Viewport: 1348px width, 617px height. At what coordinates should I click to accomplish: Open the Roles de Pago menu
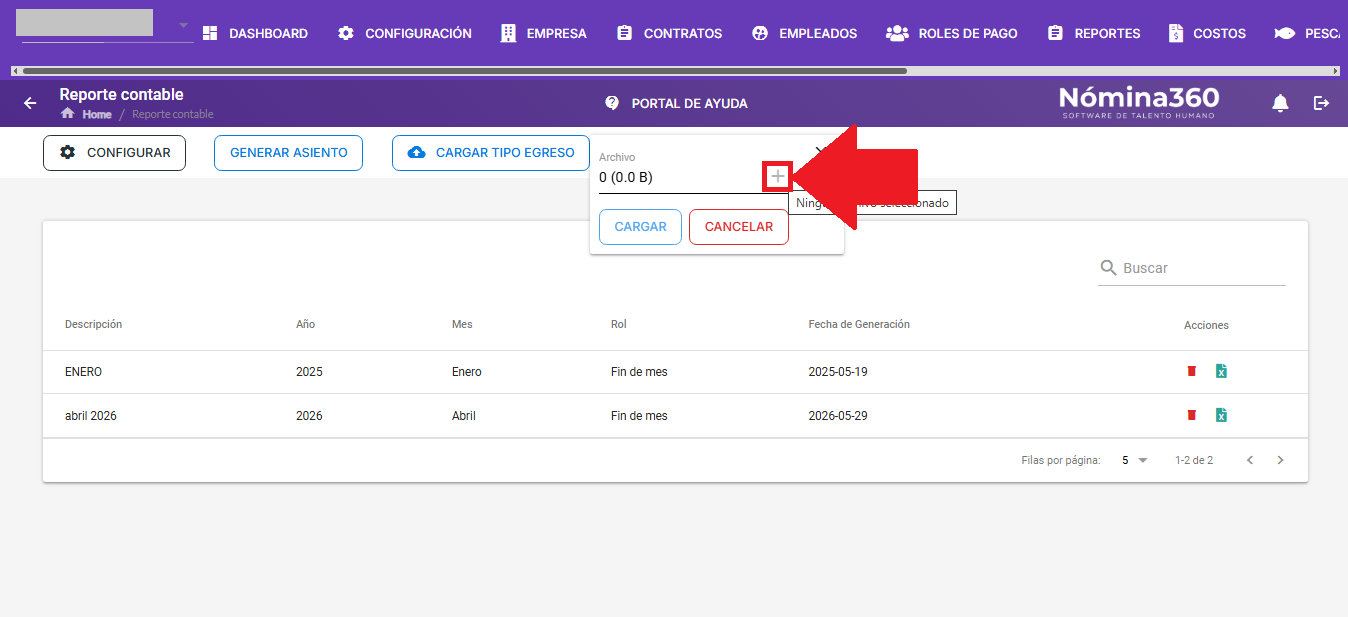click(x=952, y=33)
